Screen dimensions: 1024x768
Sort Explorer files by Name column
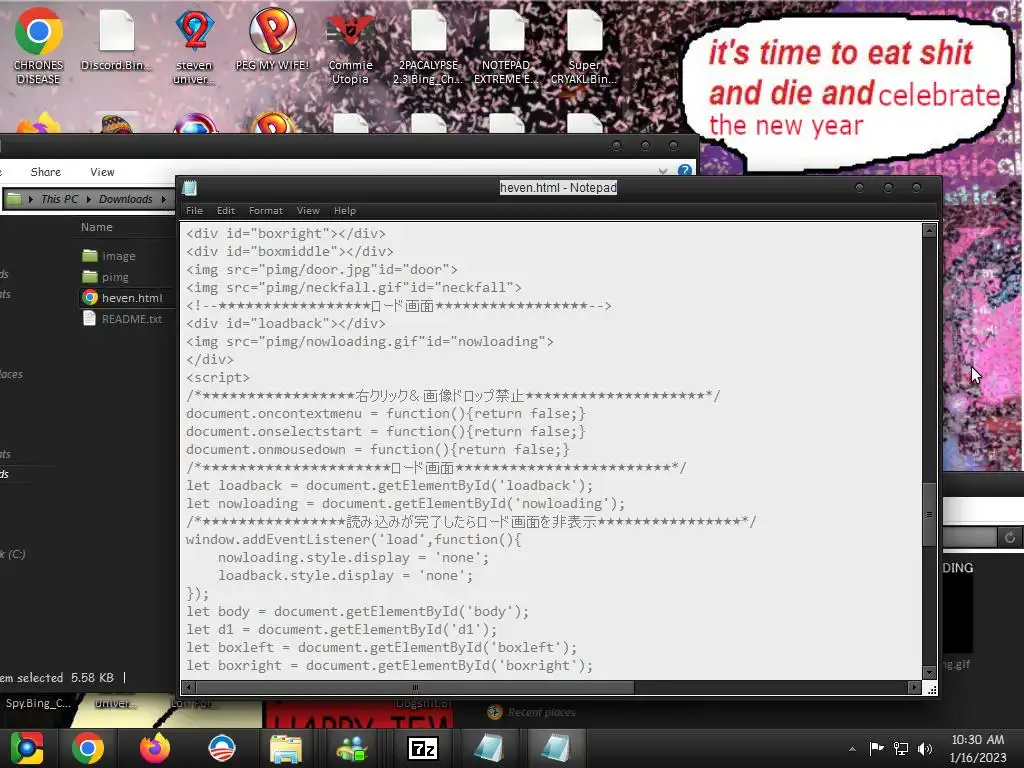97,227
